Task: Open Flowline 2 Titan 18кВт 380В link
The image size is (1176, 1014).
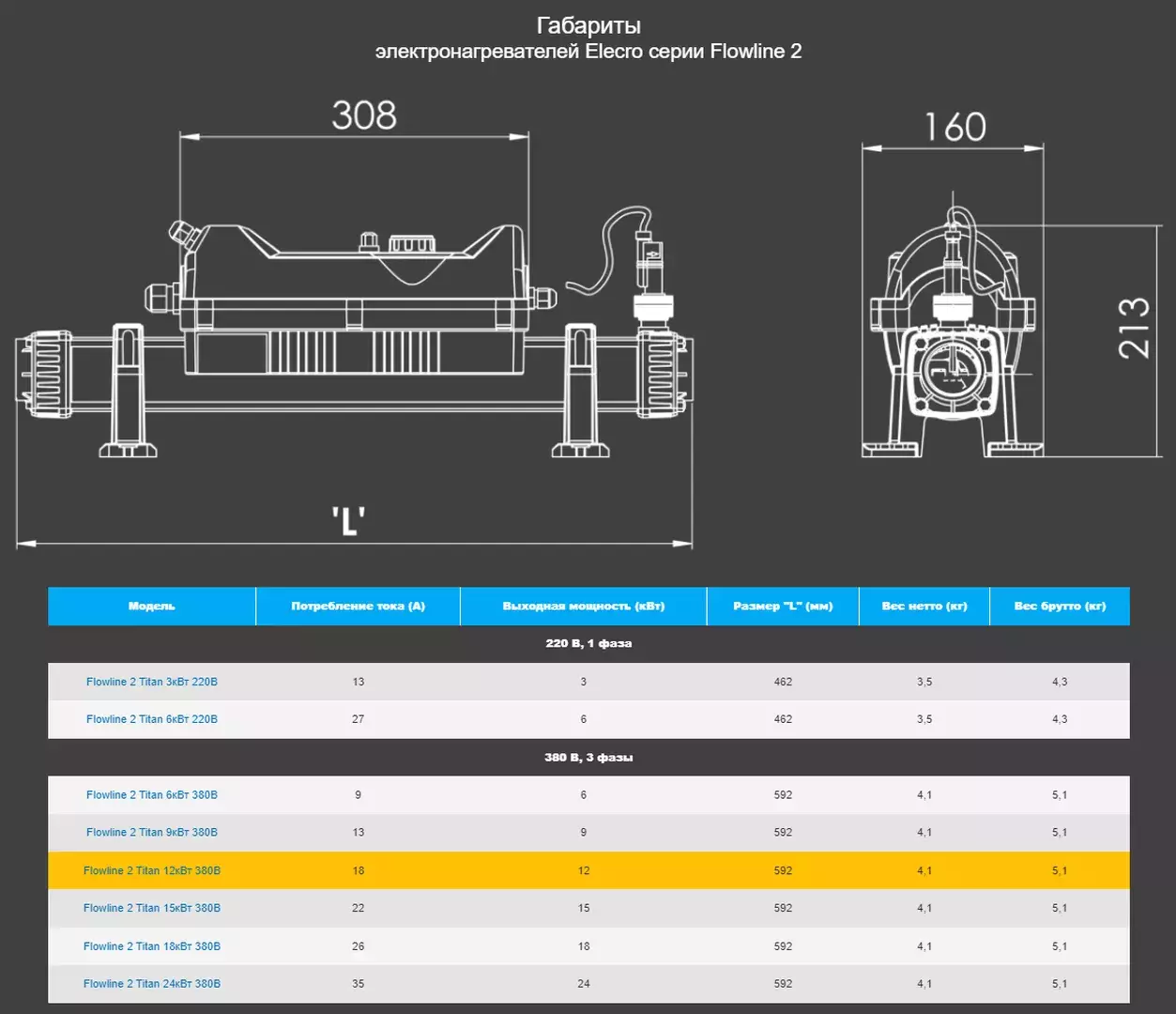Action: (151, 946)
